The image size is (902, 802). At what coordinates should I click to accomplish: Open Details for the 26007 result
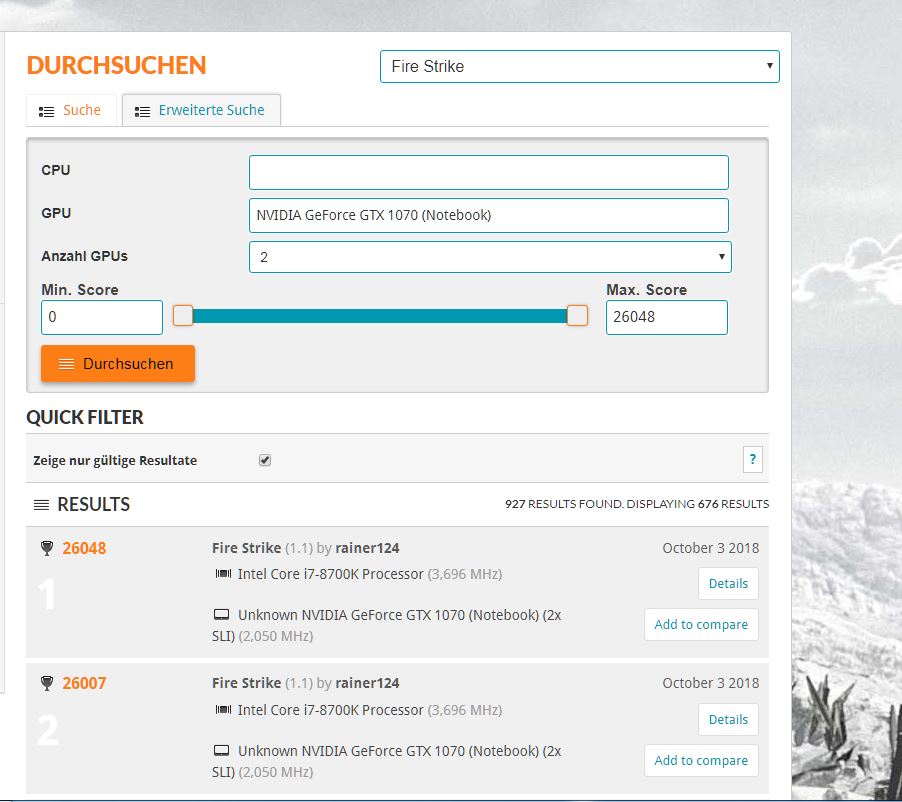[728, 719]
